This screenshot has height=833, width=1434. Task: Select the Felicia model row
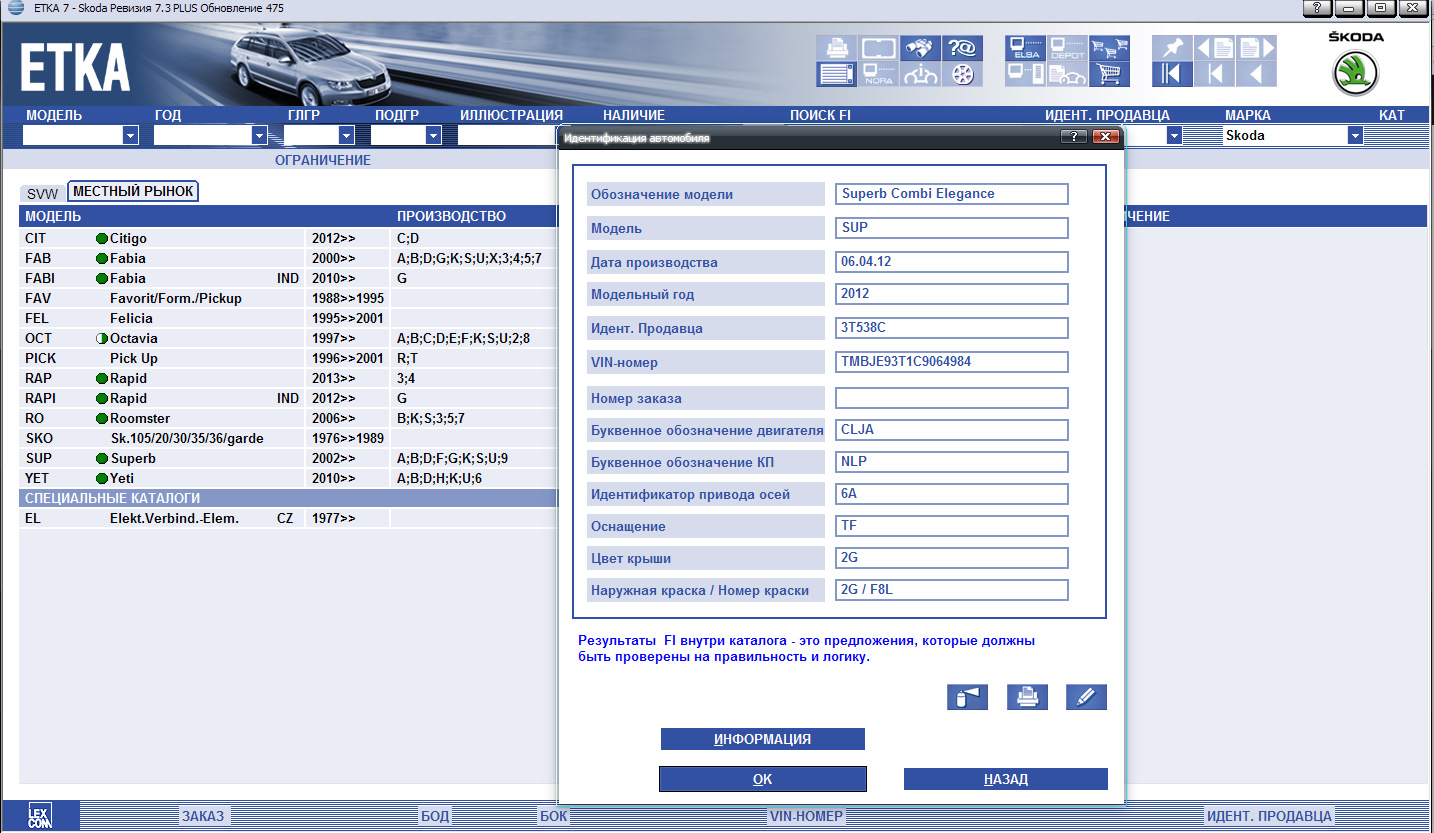pyautogui.click(x=288, y=318)
